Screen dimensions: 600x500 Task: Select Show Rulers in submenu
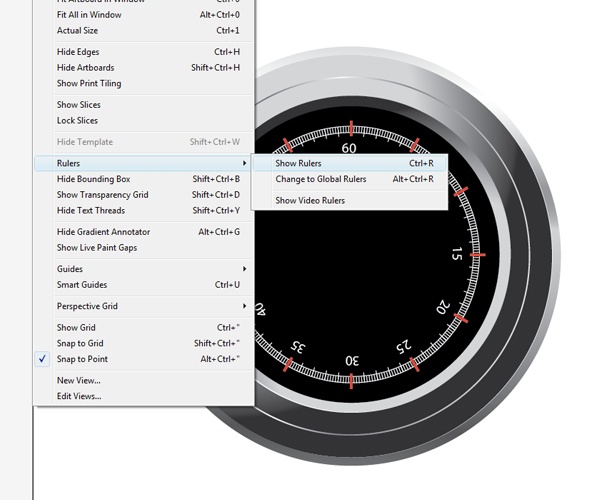(x=349, y=163)
